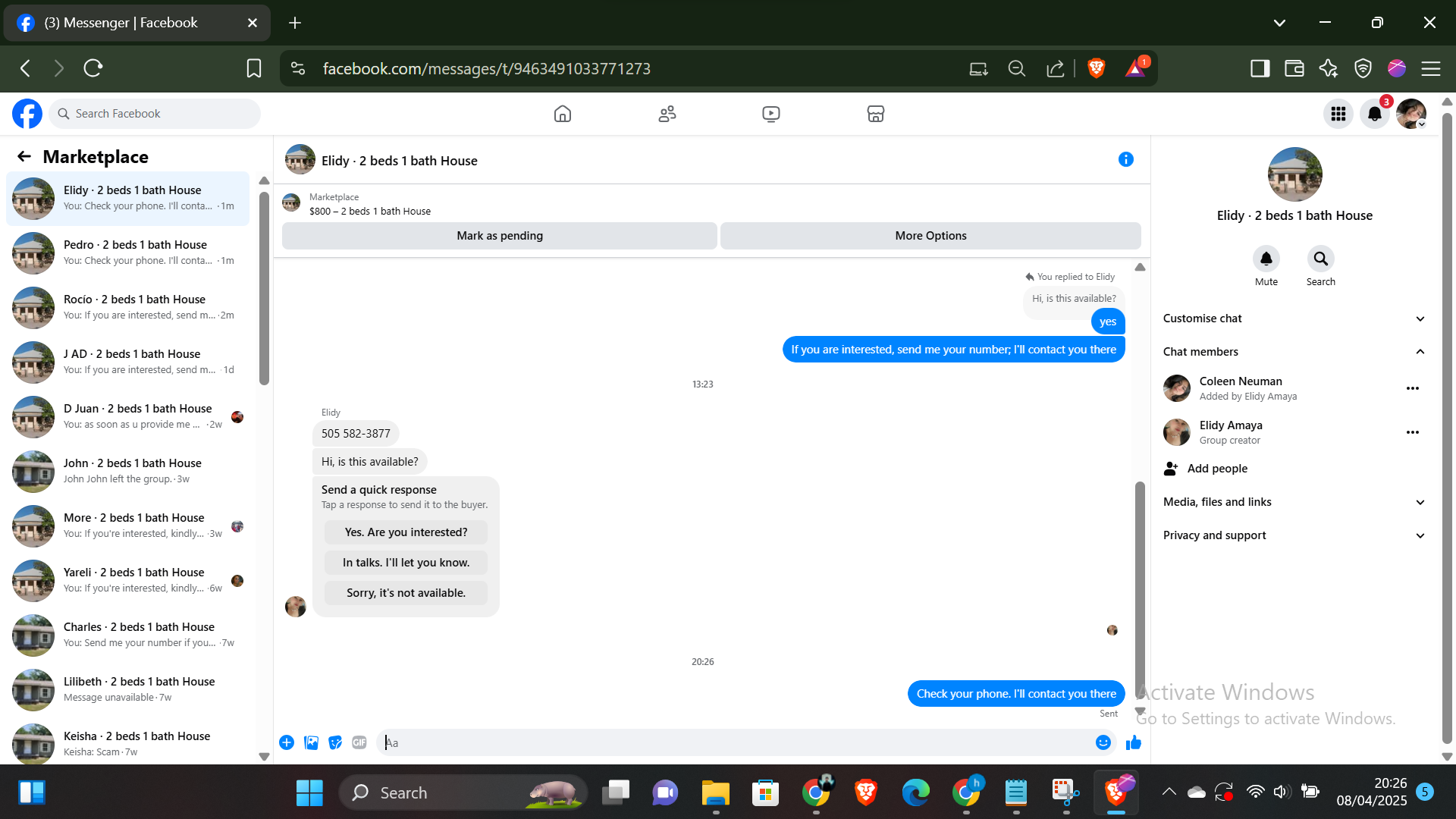Image resolution: width=1456 pixels, height=819 pixels.
Task: Toggle the Brave Shields icon
Action: point(1096,68)
